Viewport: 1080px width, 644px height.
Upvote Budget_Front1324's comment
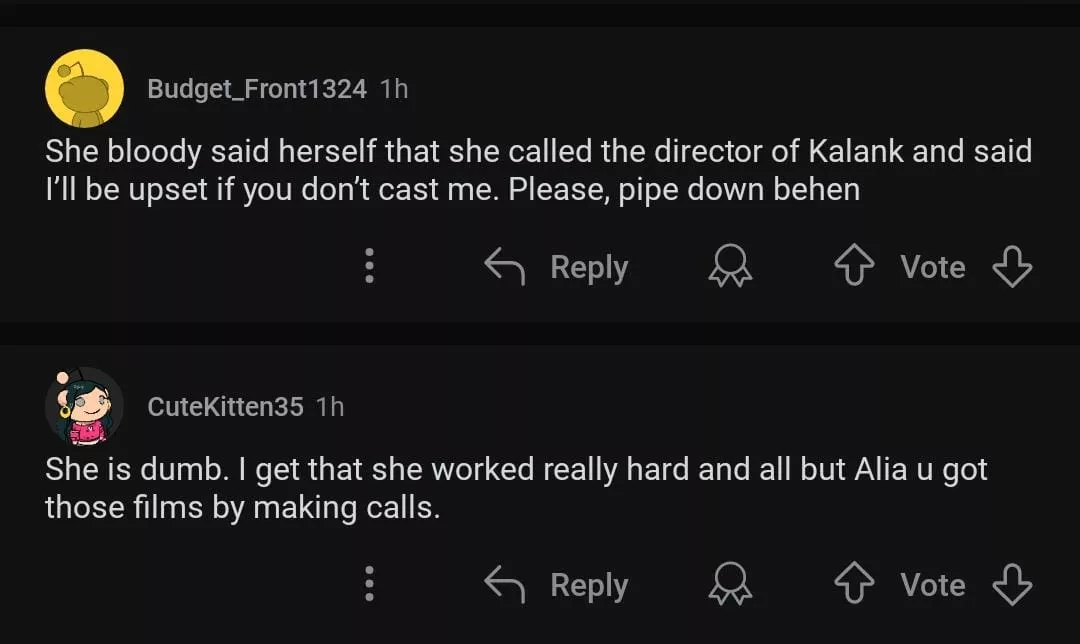[x=853, y=267]
